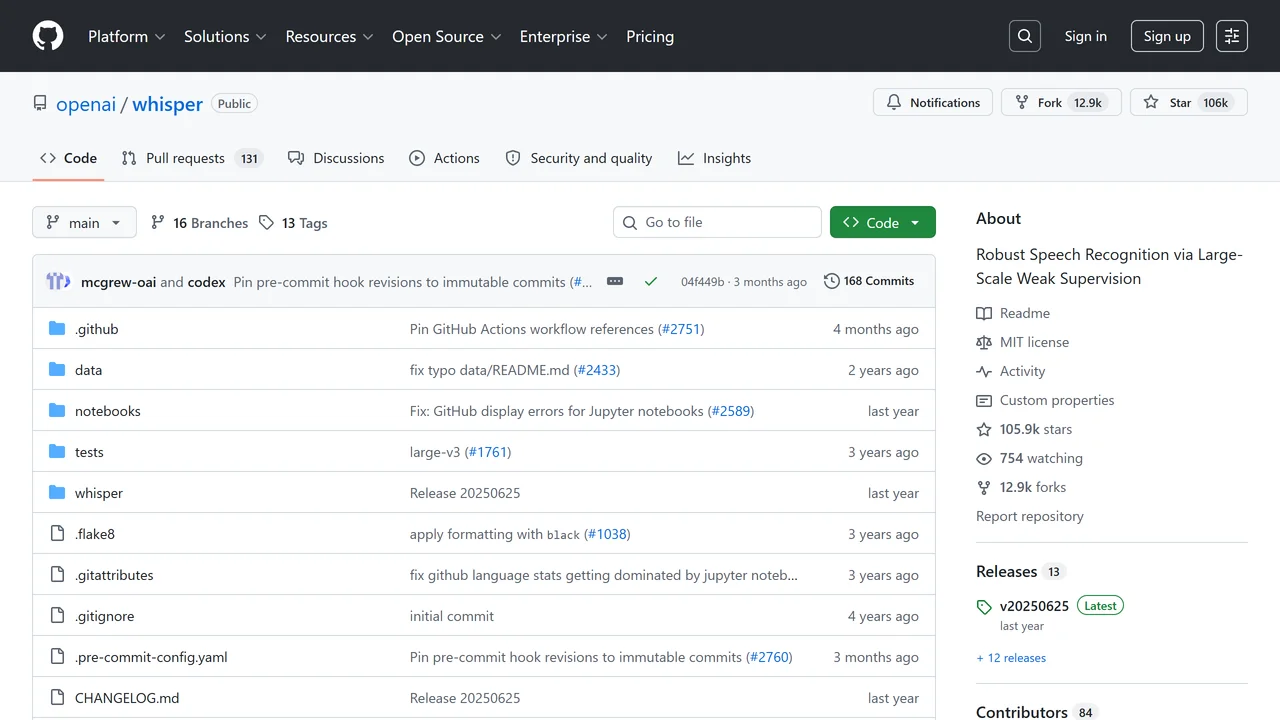Image resolution: width=1280 pixels, height=720 pixels.
Task: Click the Notifications bell button
Action: 933,102
